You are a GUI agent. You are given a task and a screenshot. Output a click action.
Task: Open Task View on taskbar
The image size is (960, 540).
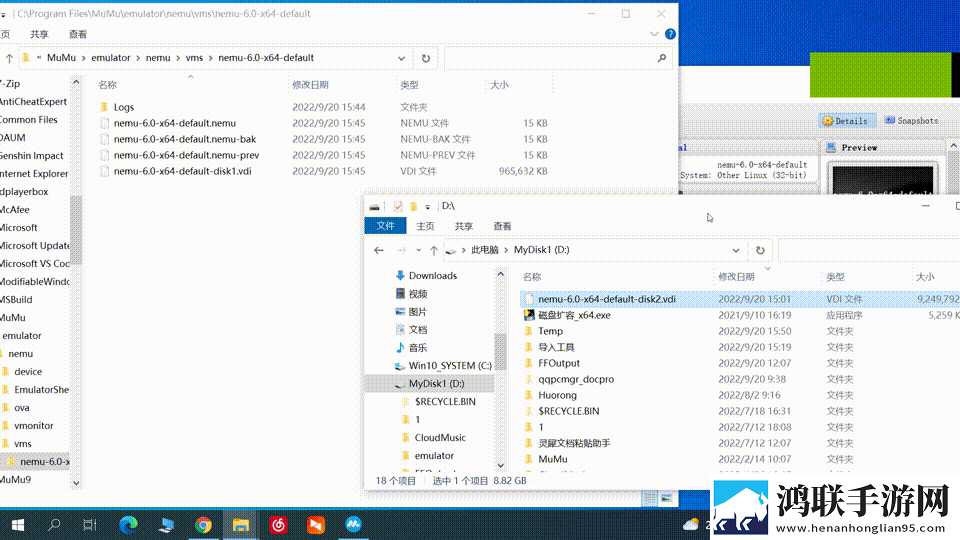point(90,525)
